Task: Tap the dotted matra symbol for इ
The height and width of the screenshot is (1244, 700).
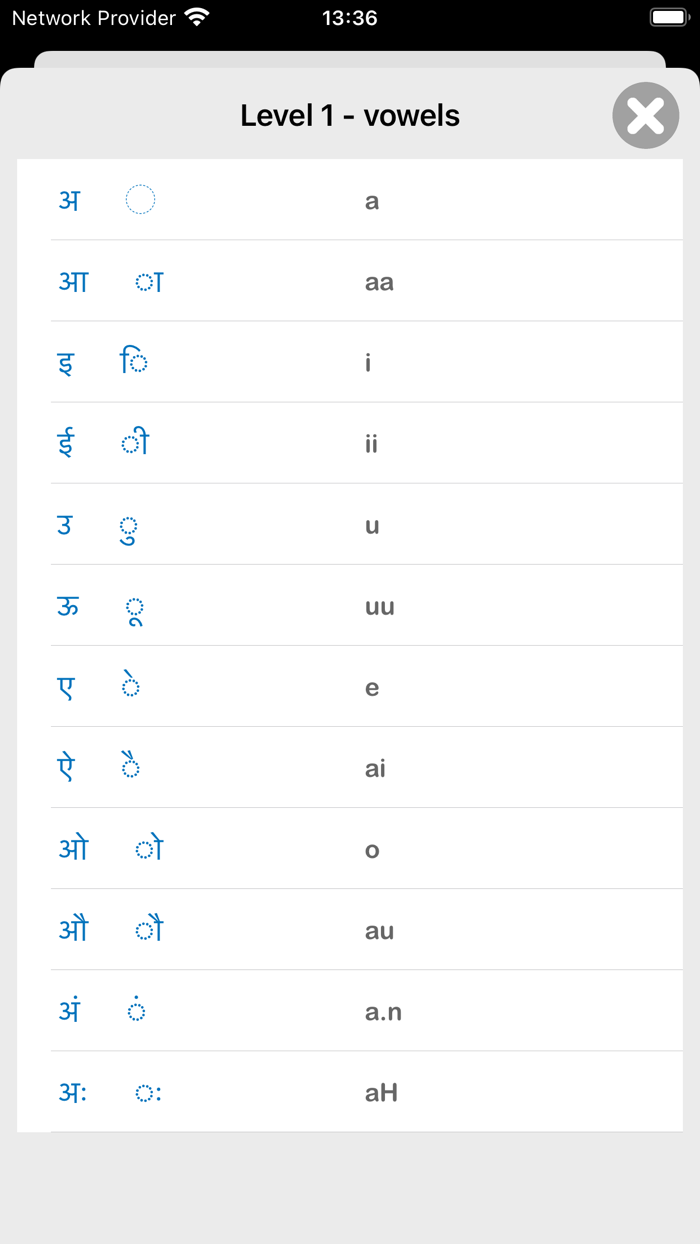Action: point(135,362)
